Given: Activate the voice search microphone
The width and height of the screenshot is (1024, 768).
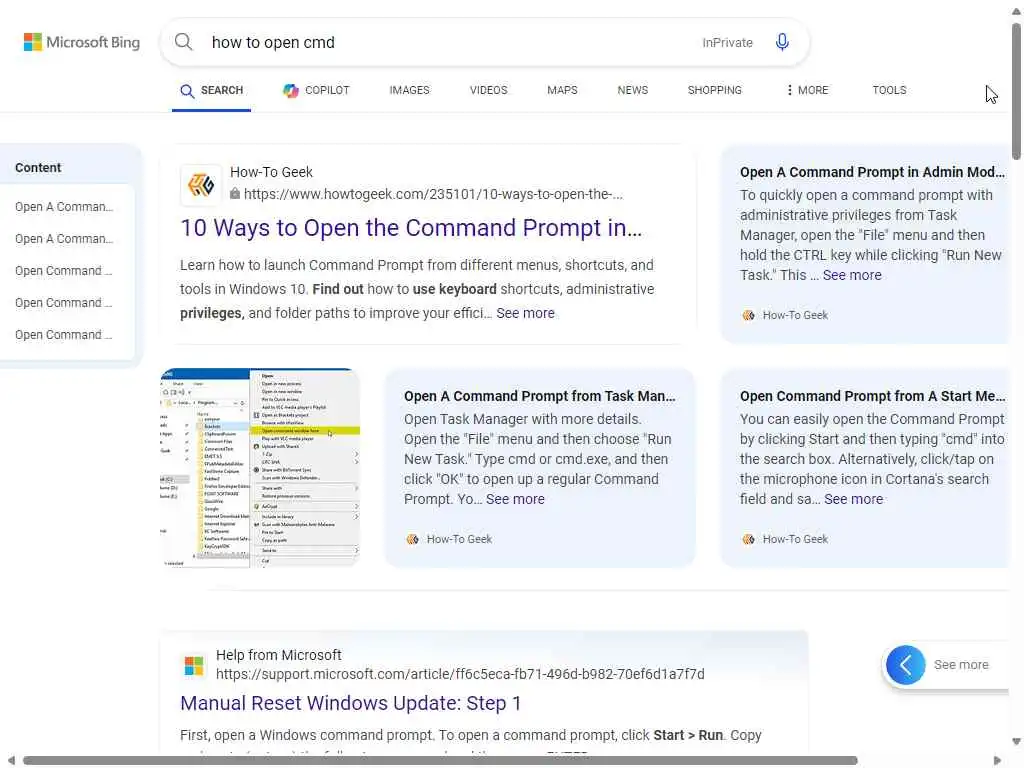Looking at the screenshot, I should pyautogui.click(x=782, y=42).
